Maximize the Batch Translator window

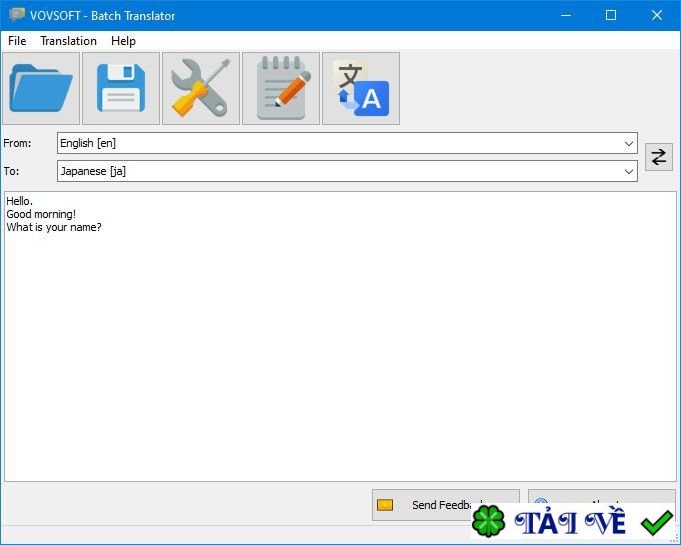611,15
